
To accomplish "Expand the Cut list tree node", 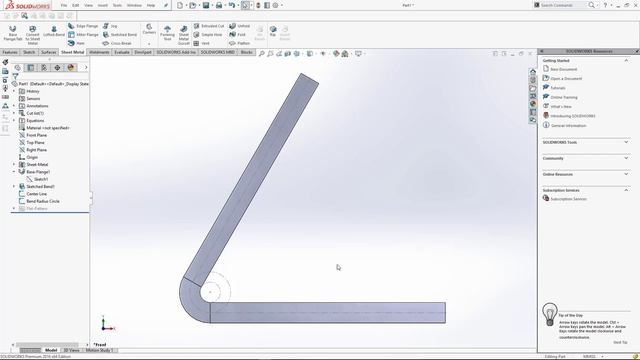I will click(x=14, y=113).
